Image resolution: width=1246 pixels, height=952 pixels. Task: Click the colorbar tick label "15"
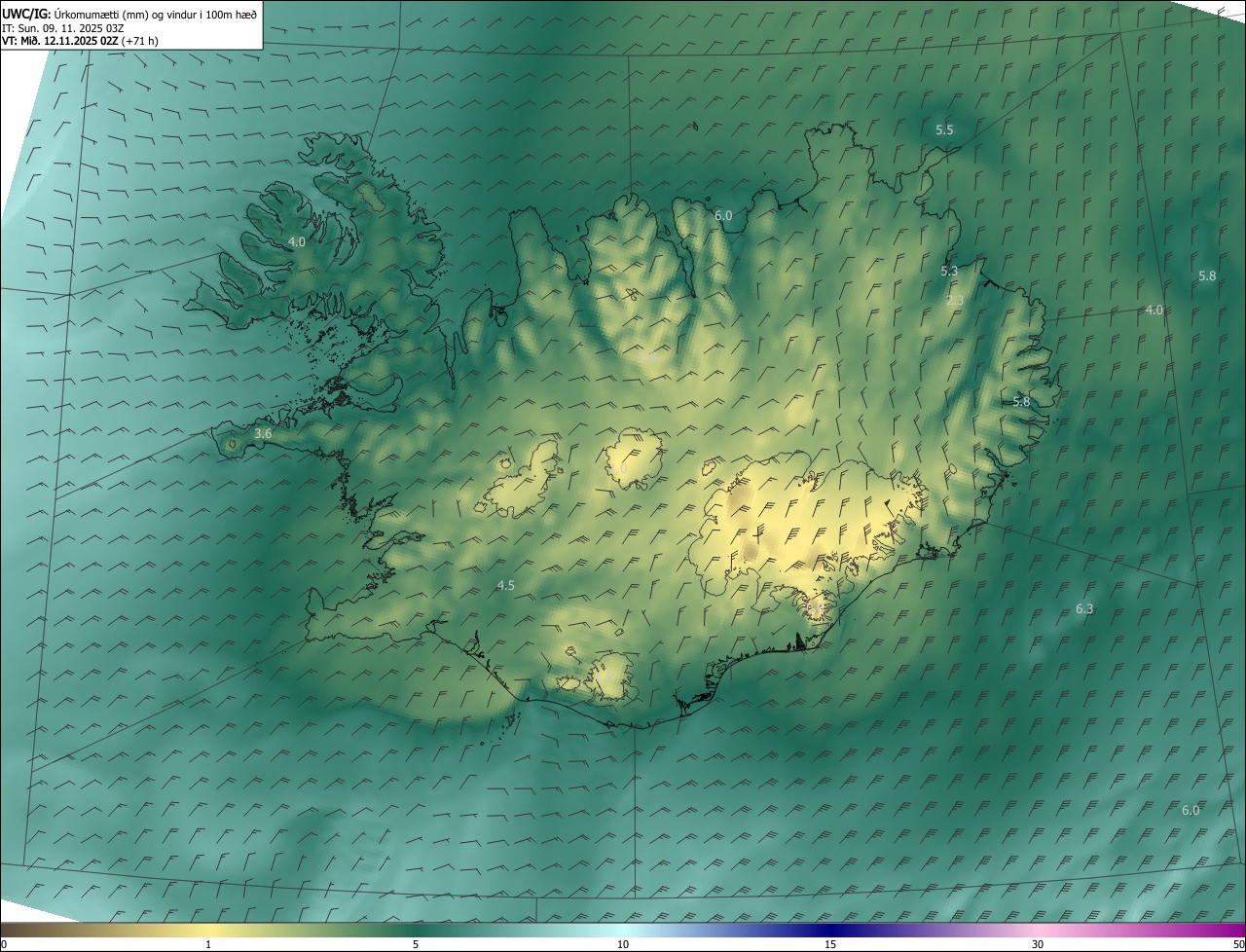pos(830,944)
